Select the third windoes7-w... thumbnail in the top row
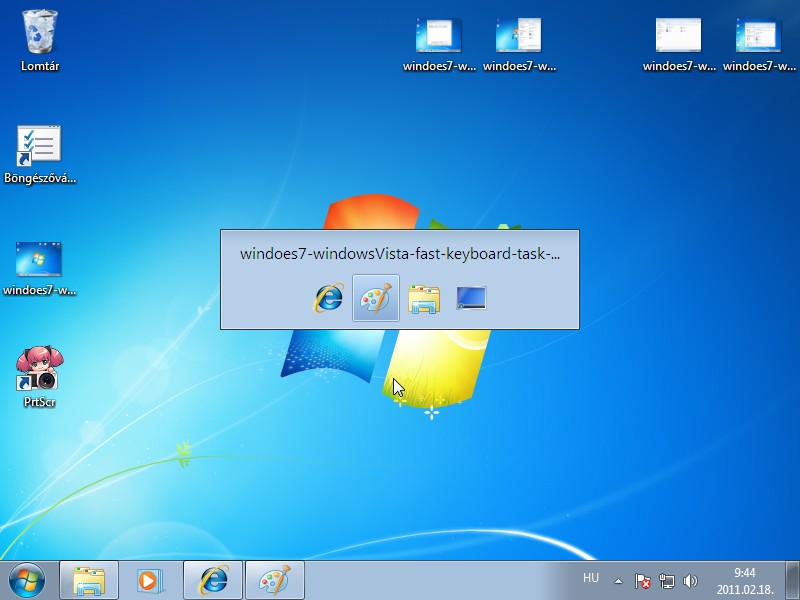800x600 pixels. (679, 44)
